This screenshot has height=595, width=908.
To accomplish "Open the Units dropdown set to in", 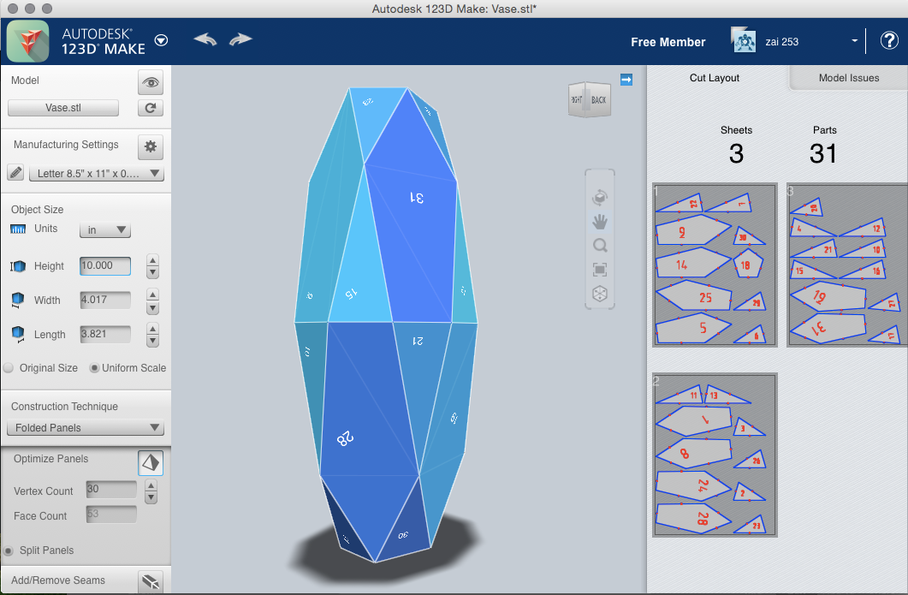I will 105,230.
